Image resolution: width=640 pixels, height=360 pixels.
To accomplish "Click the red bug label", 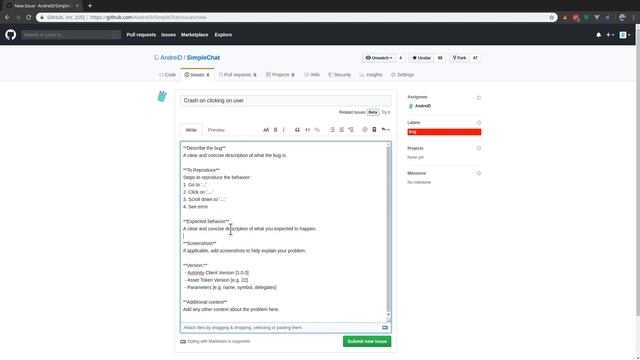I will click(x=444, y=132).
